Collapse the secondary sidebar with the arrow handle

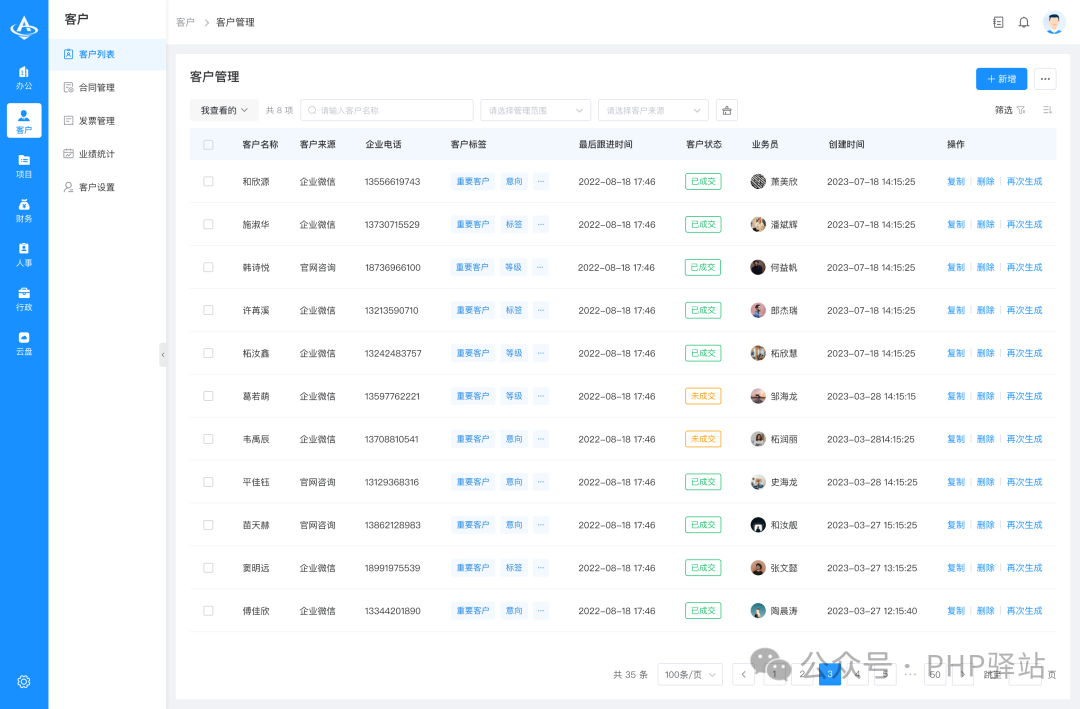pyautogui.click(x=163, y=355)
